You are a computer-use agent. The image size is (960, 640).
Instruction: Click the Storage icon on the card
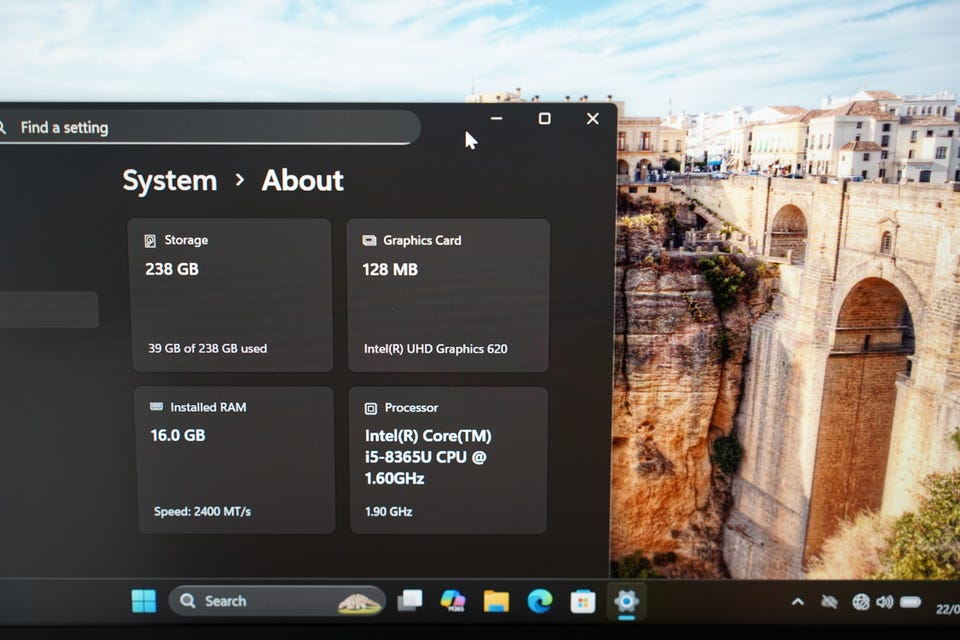[x=150, y=241]
